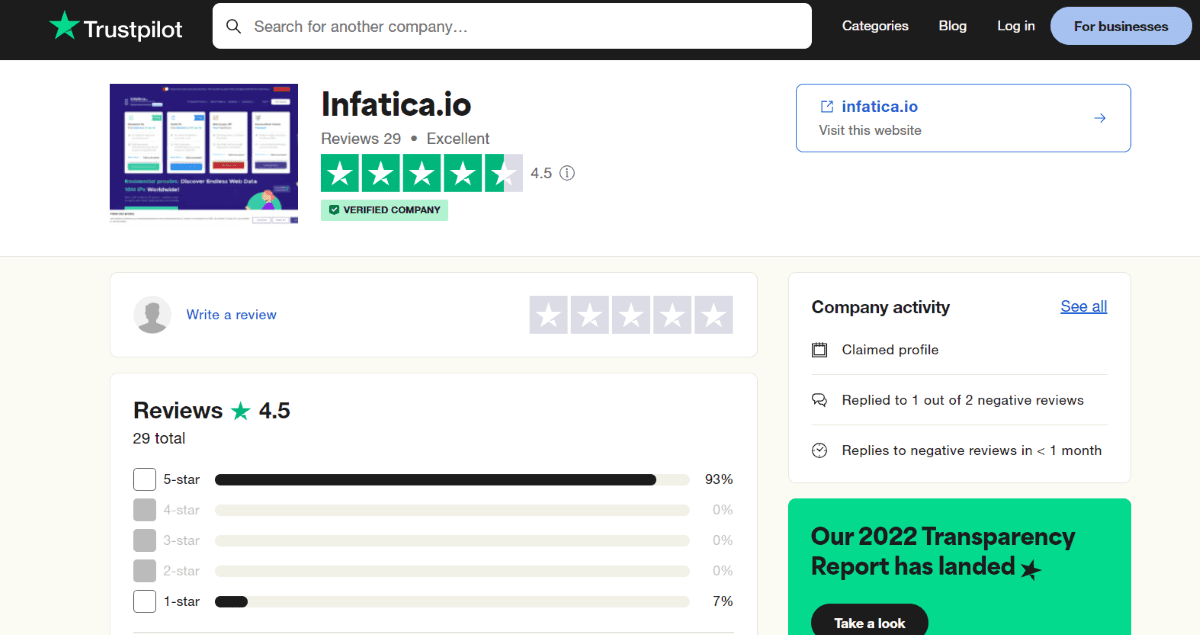The image size is (1200, 635).
Task: Click the 29 total text
Action: tap(159, 438)
